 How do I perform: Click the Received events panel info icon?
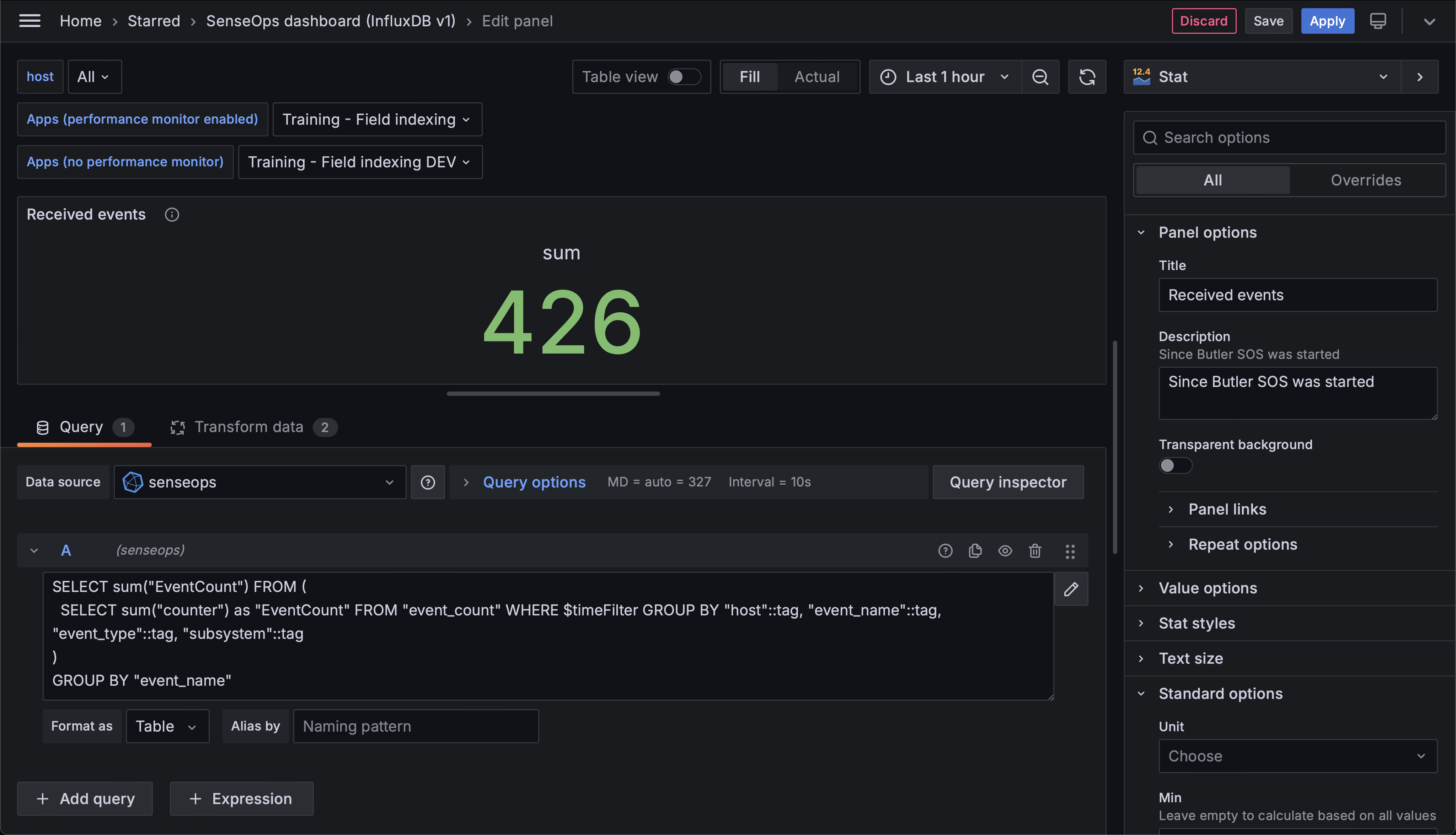click(x=172, y=215)
